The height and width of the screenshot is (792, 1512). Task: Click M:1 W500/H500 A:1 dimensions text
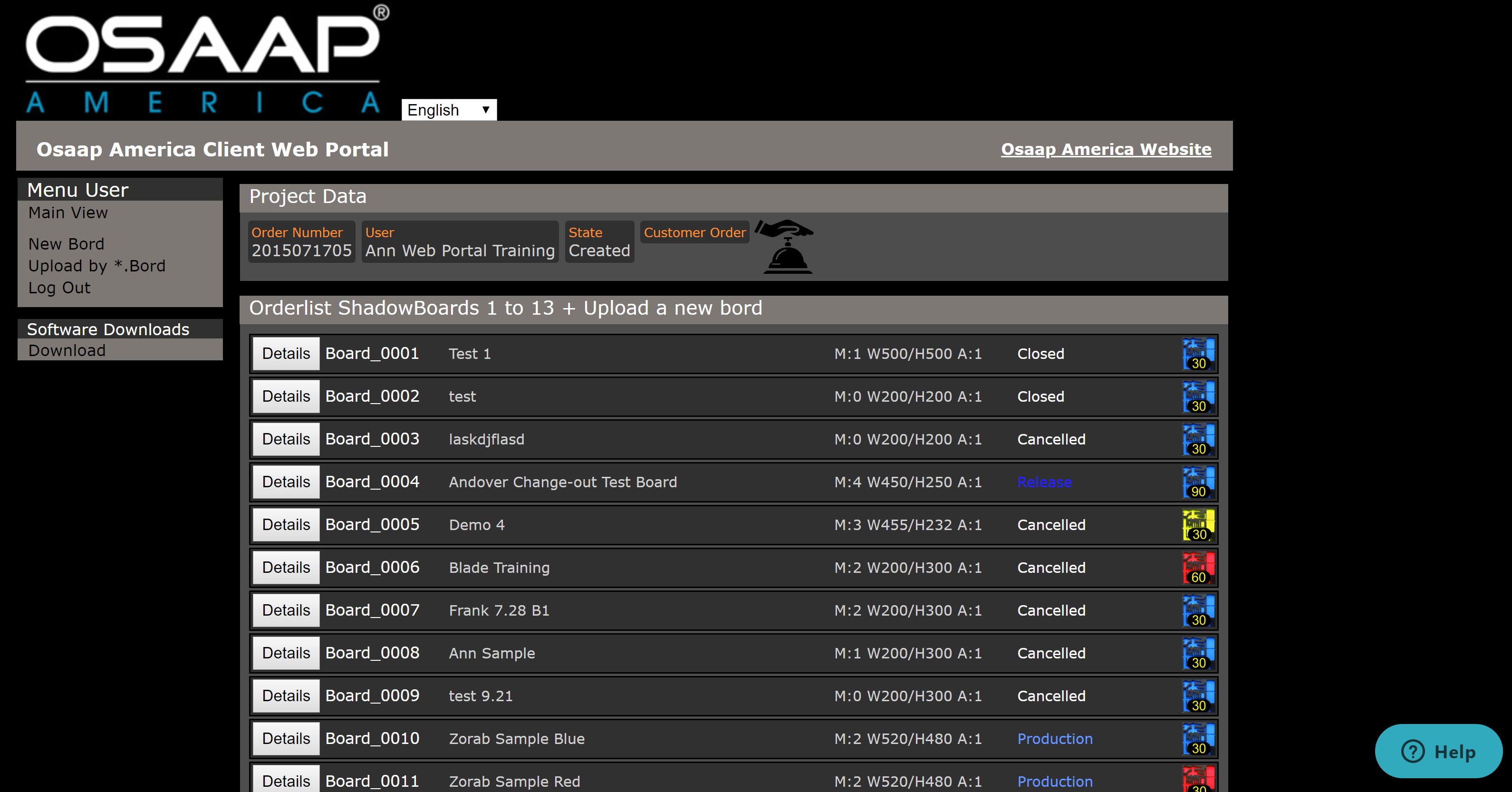point(908,353)
